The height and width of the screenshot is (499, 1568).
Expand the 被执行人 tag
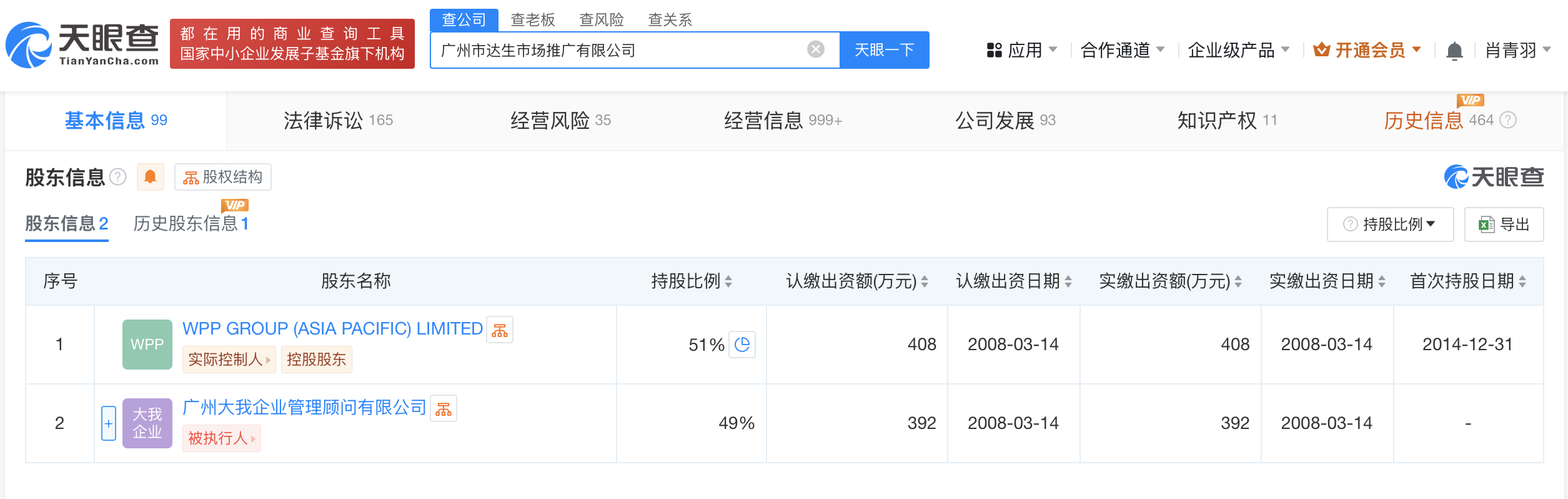[x=222, y=438]
